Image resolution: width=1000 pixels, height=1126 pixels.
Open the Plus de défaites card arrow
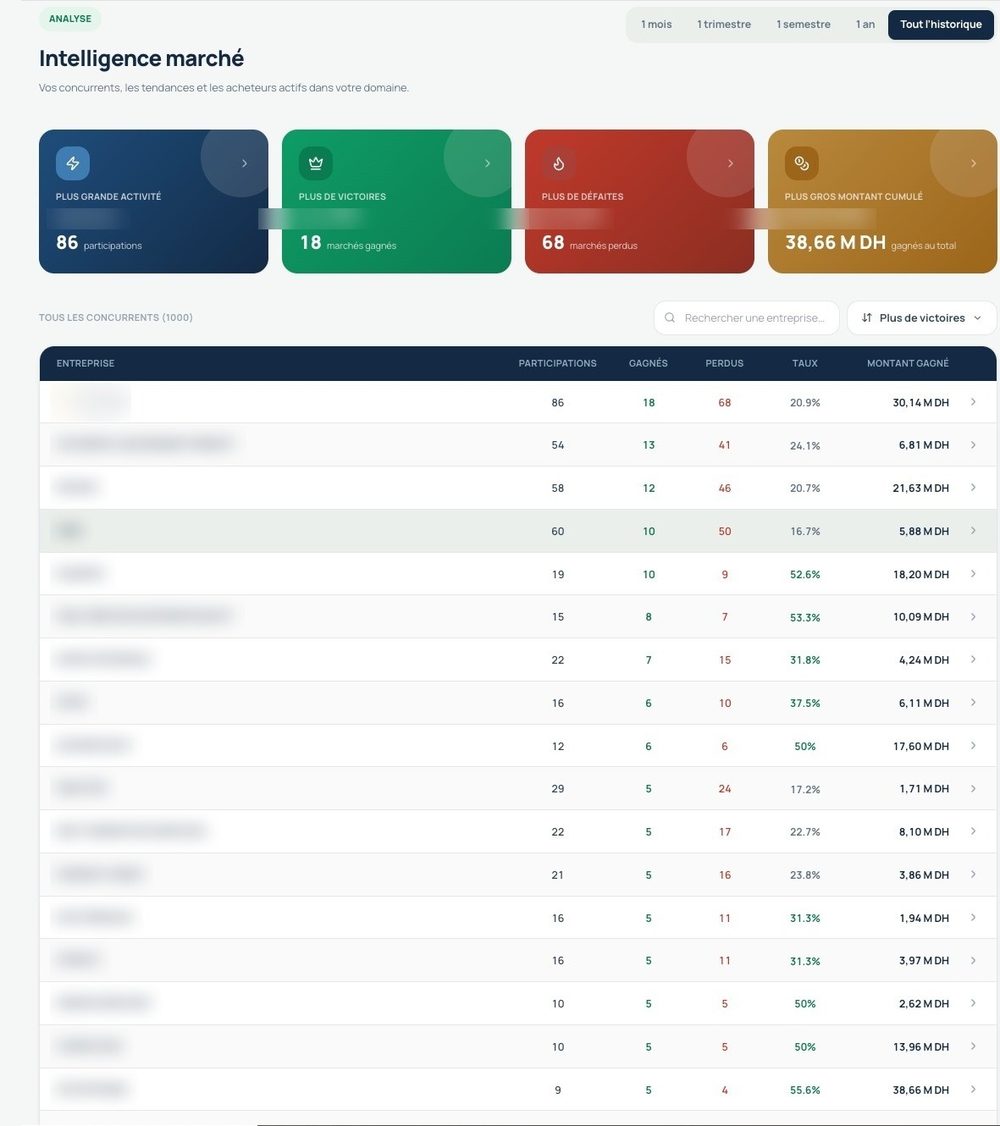[730, 163]
